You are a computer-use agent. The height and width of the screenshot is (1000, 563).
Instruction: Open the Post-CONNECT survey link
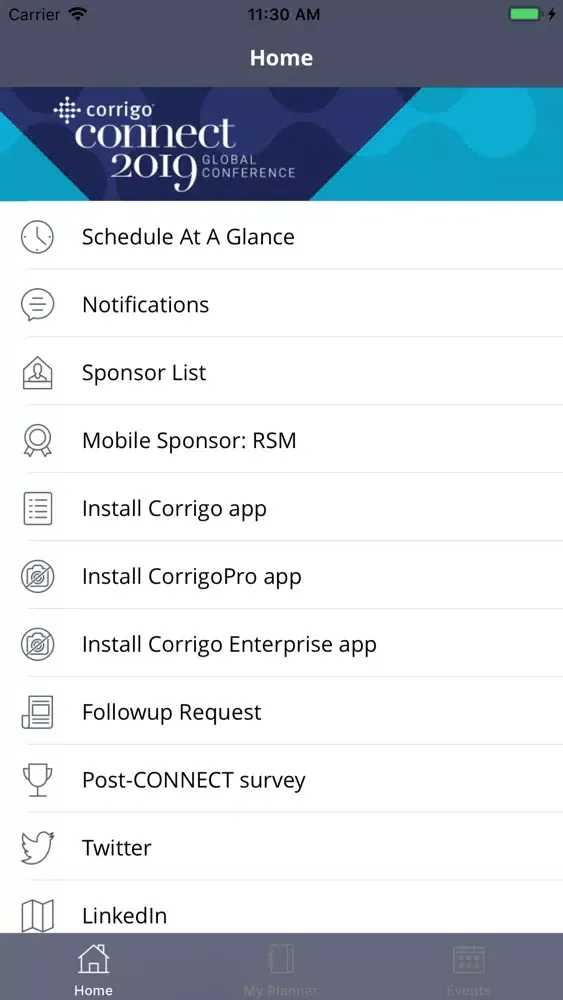click(281, 780)
